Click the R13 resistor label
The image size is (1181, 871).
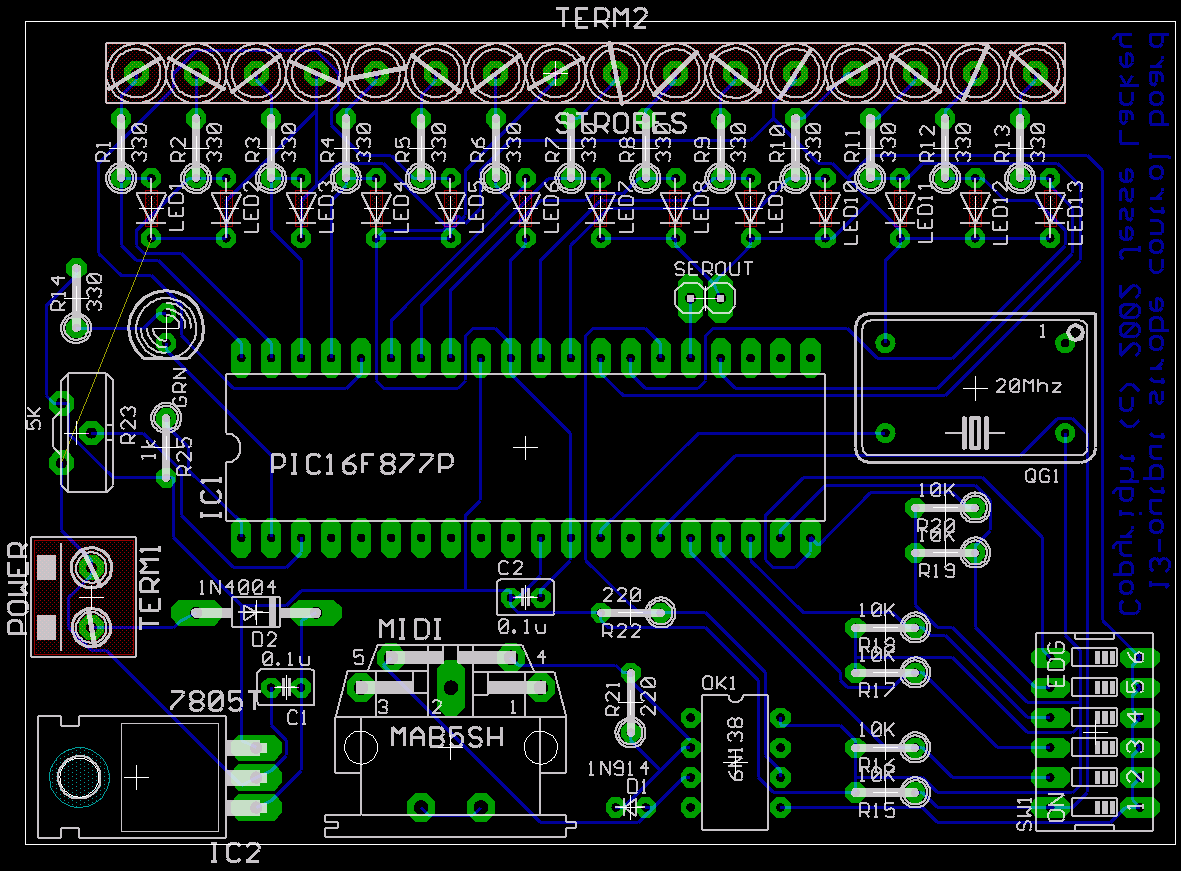[x=1002, y=142]
